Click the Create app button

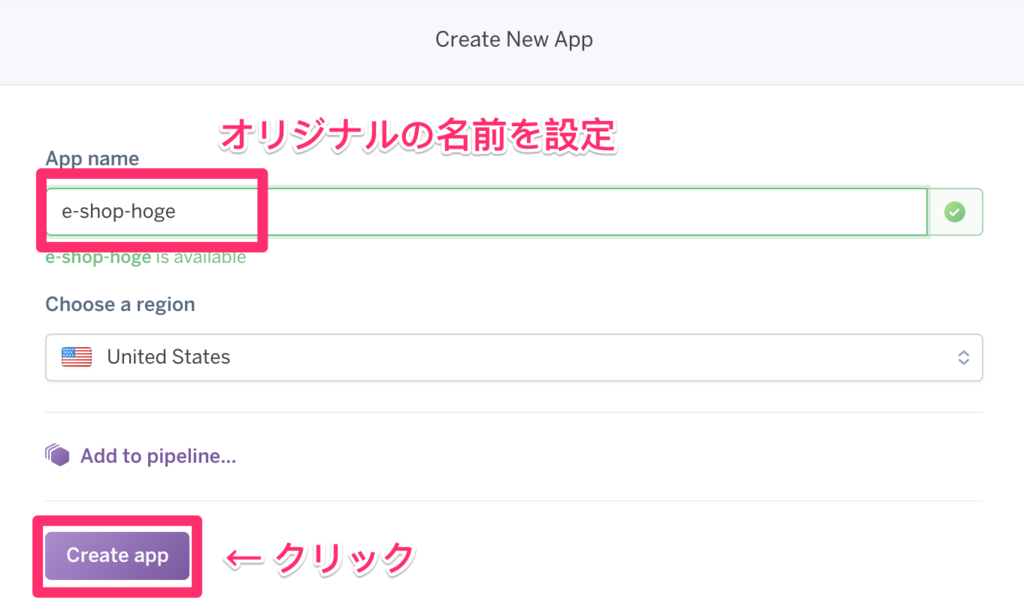click(x=116, y=555)
